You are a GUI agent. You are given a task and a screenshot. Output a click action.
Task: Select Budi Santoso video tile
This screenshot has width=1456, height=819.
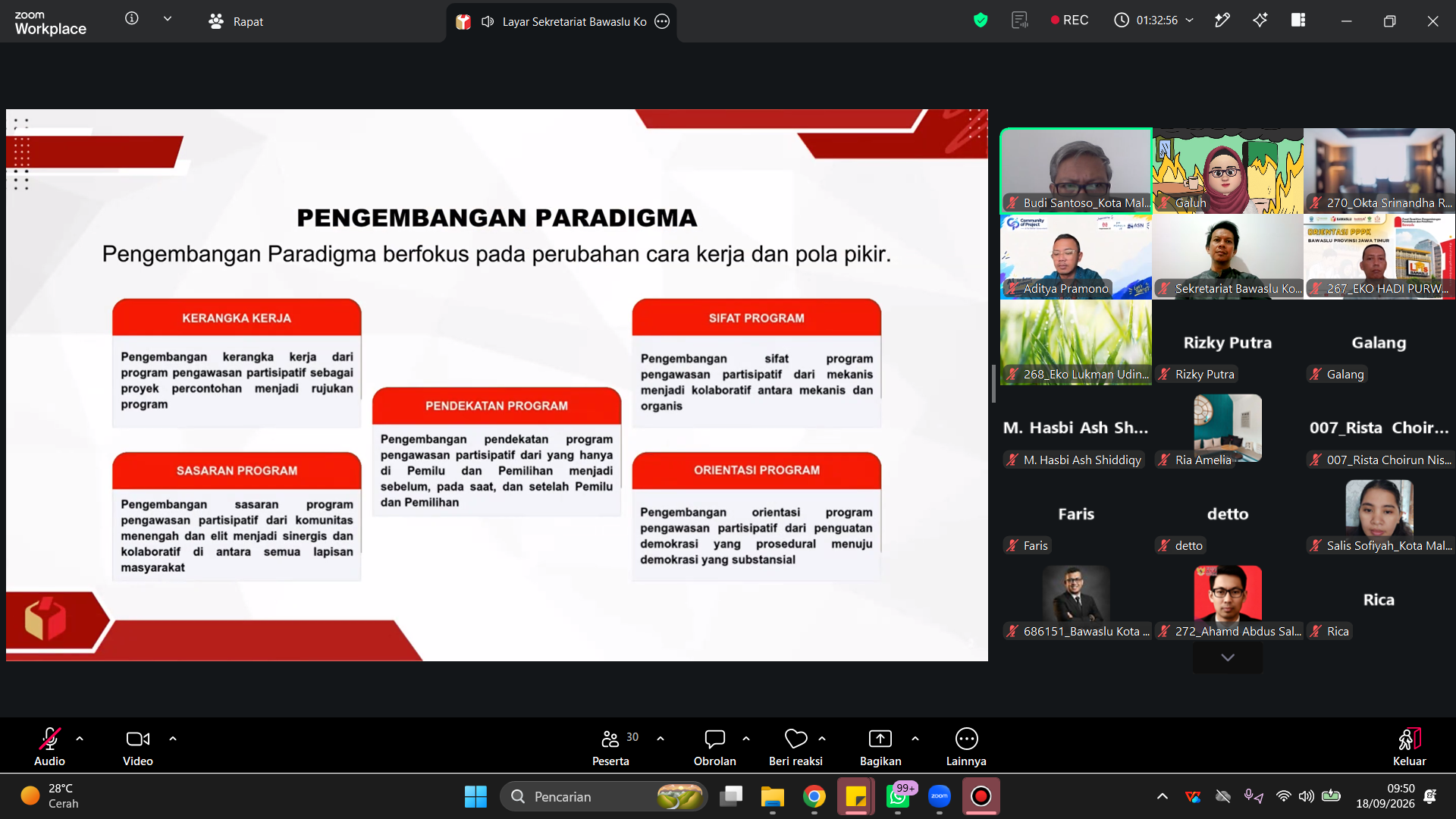[x=1076, y=171]
